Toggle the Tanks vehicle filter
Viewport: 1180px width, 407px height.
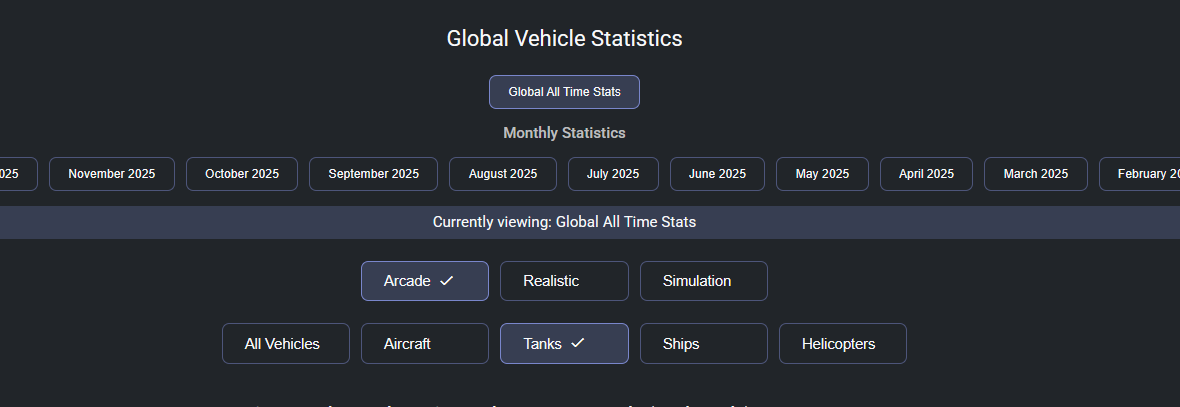pyautogui.click(x=564, y=344)
